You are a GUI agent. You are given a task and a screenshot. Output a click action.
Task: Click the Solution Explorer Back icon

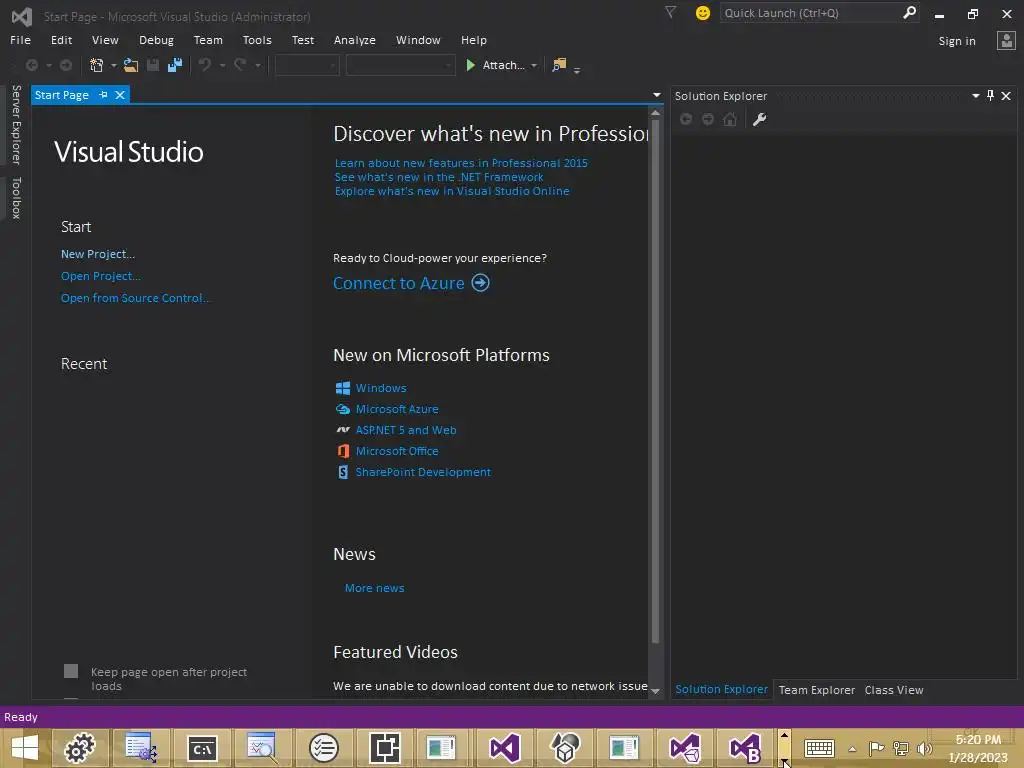tap(686, 119)
